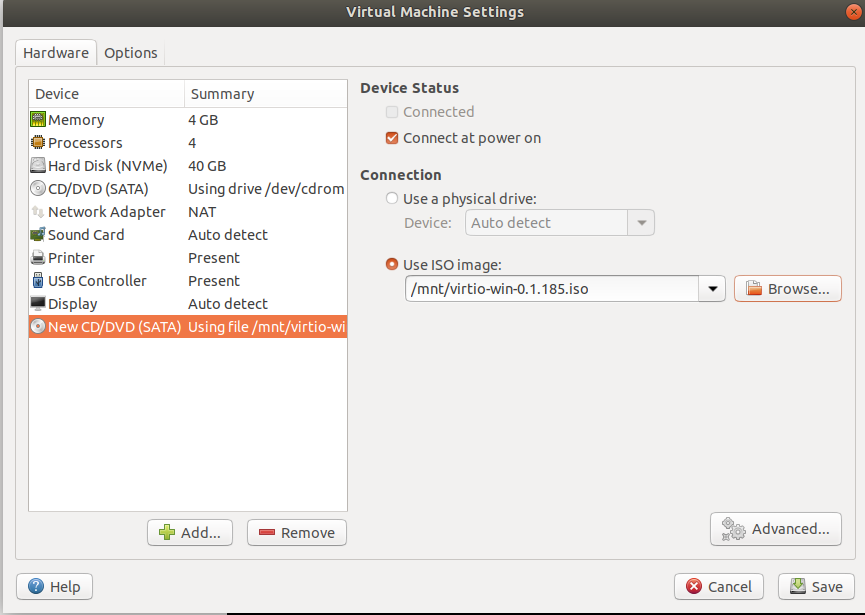Browse for an ISO image file
This screenshot has height=615, width=865.
[788, 289]
